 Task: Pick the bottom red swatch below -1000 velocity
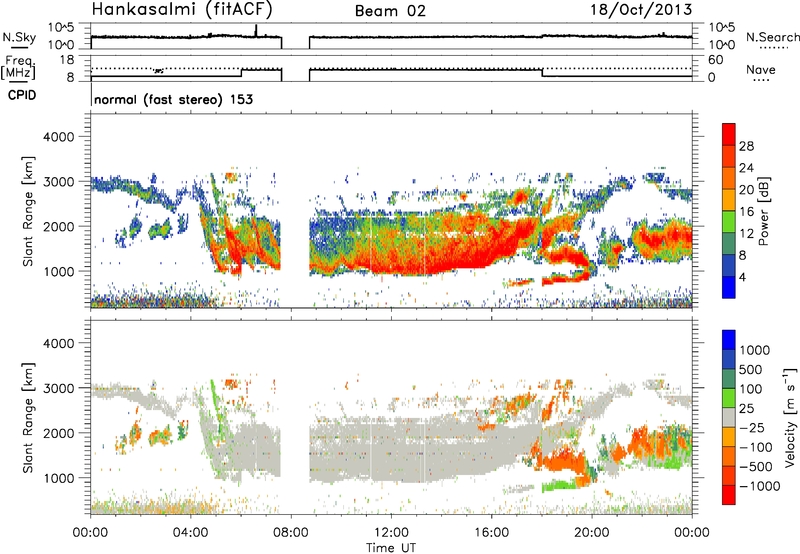729,495
